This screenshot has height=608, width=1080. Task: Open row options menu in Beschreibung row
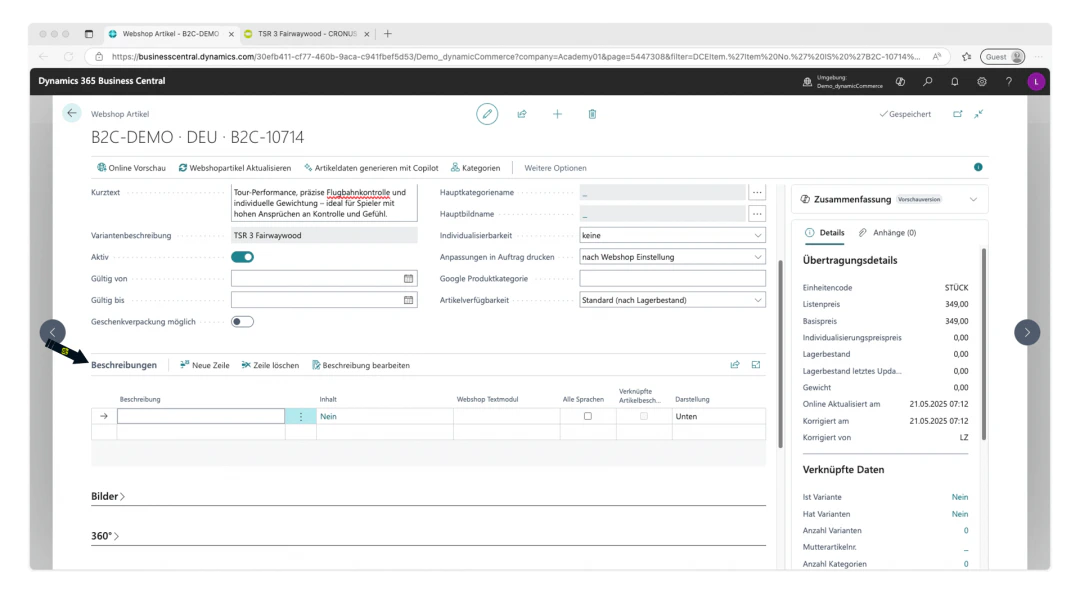click(x=300, y=416)
